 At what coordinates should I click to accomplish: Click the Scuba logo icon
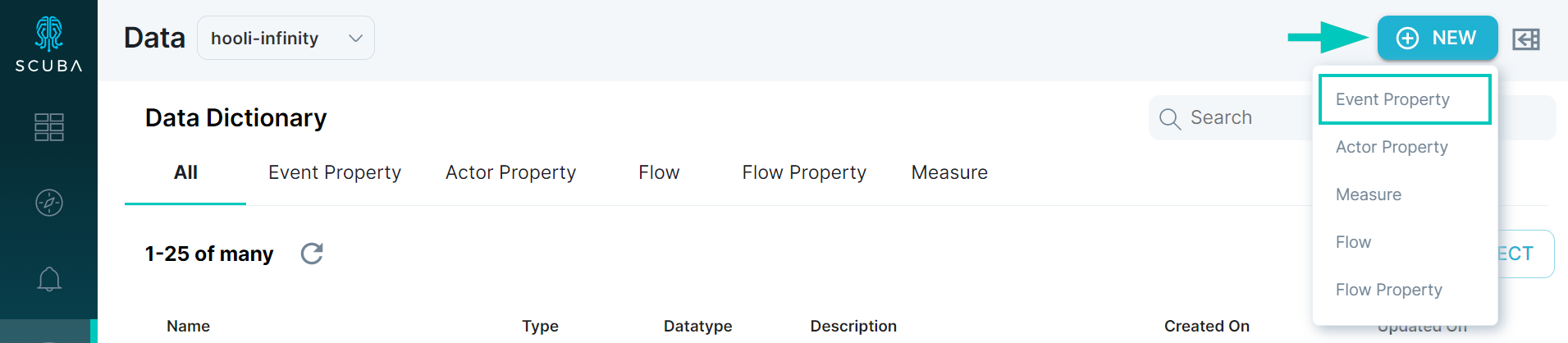point(49,34)
